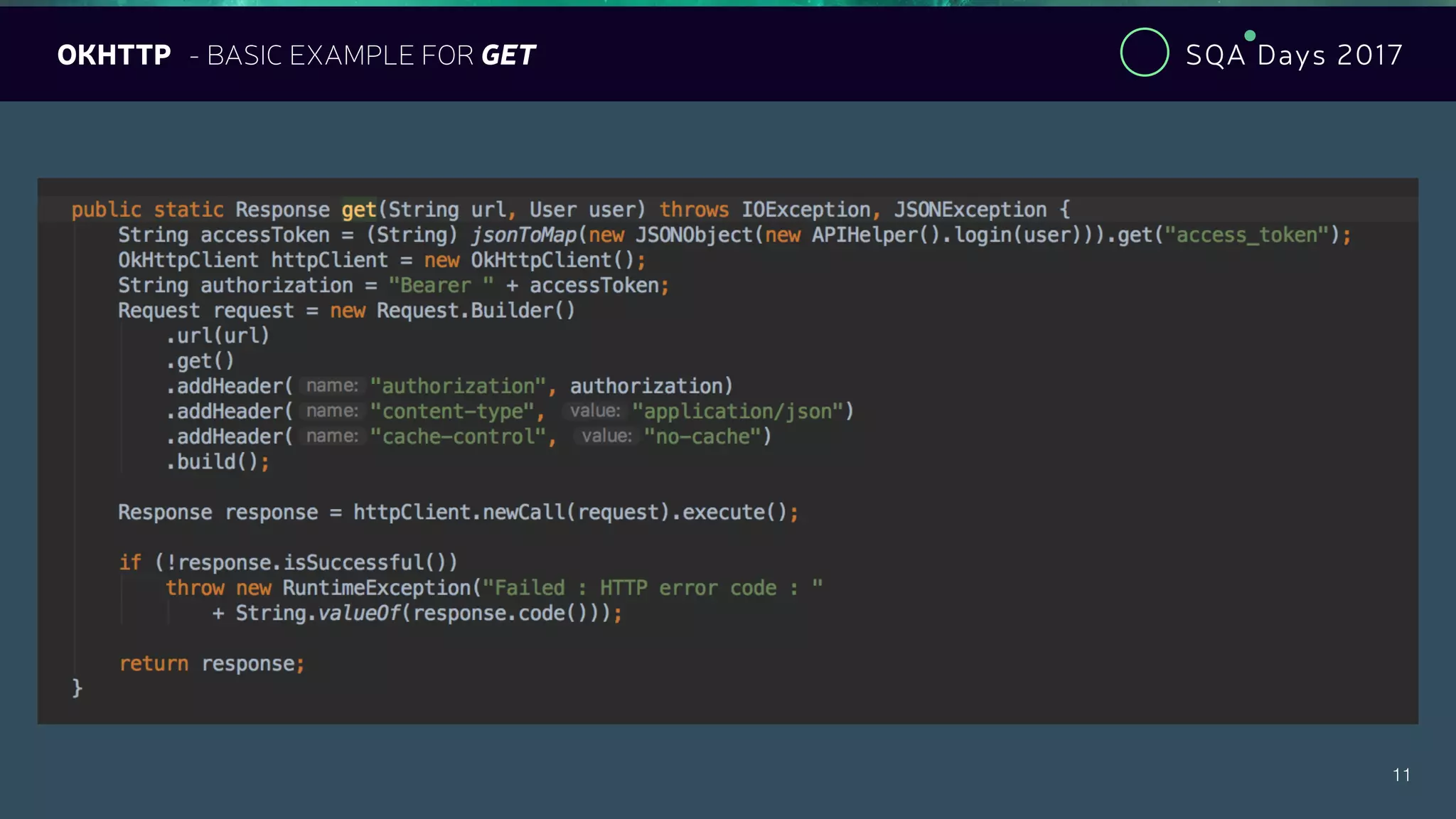Screen dimensions: 1456x819
Task: Click the closing brace of the method
Action: (77, 688)
